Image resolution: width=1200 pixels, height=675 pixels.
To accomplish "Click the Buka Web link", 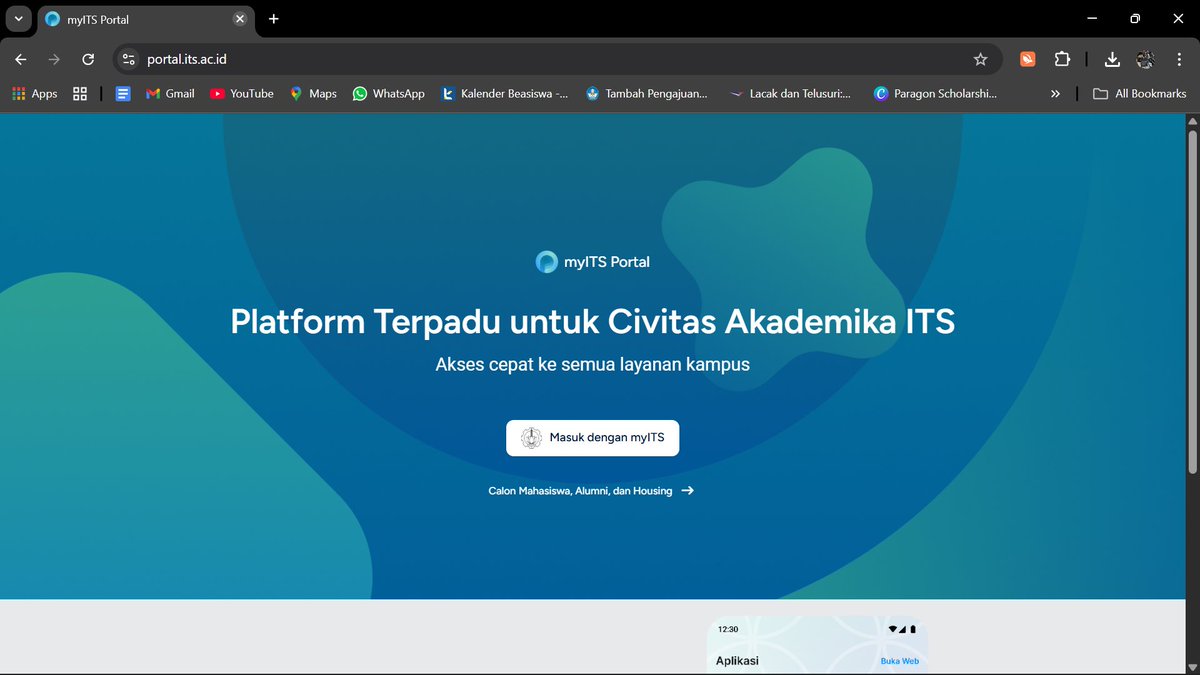I will (899, 661).
